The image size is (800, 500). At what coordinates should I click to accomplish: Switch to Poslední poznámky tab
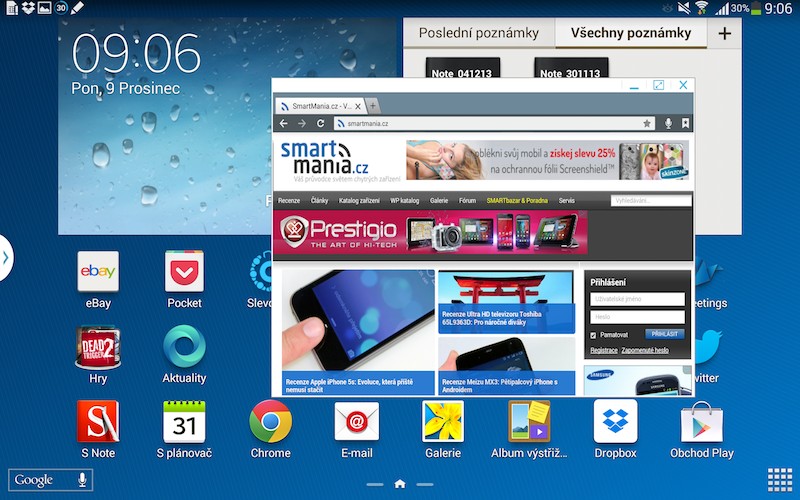pyautogui.click(x=479, y=33)
